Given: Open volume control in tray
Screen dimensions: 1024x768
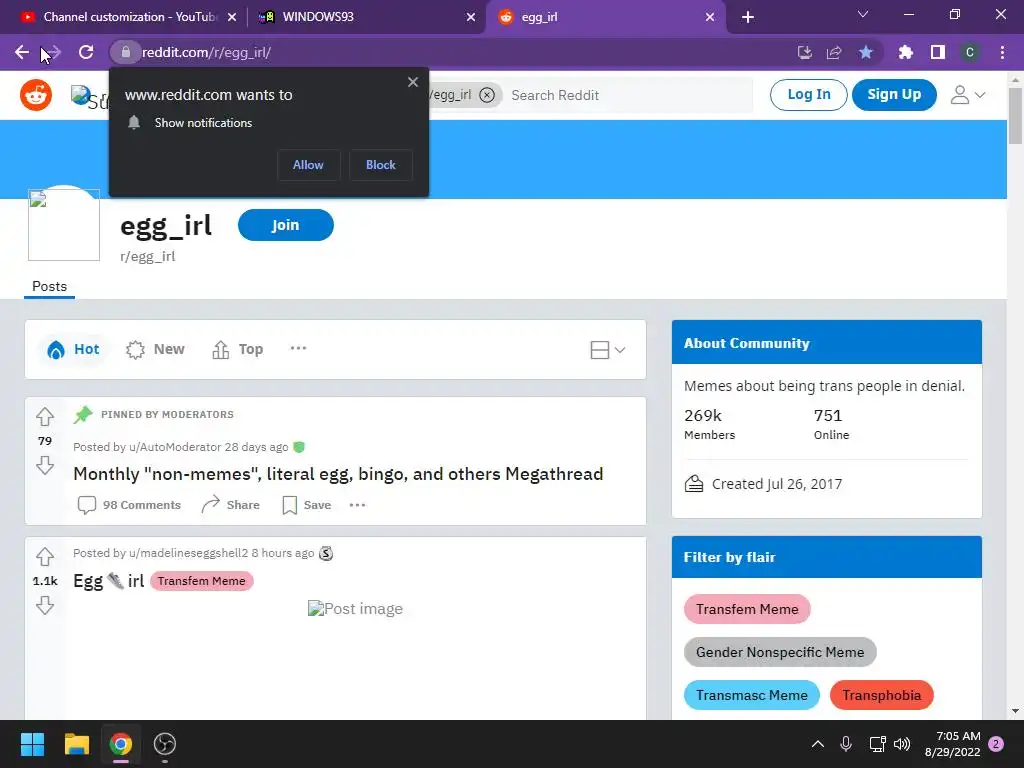Looking at the screenshot, I should (902, 744).
